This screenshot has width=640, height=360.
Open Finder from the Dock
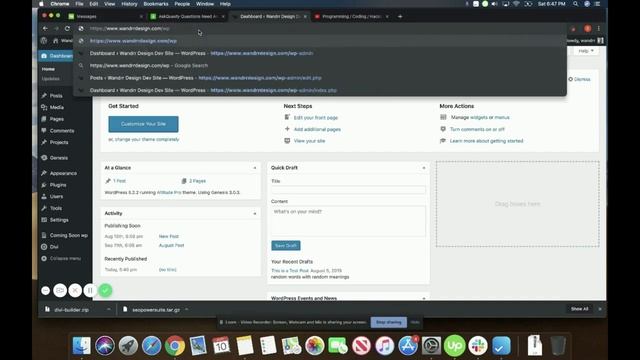click(x=82, y=346)
